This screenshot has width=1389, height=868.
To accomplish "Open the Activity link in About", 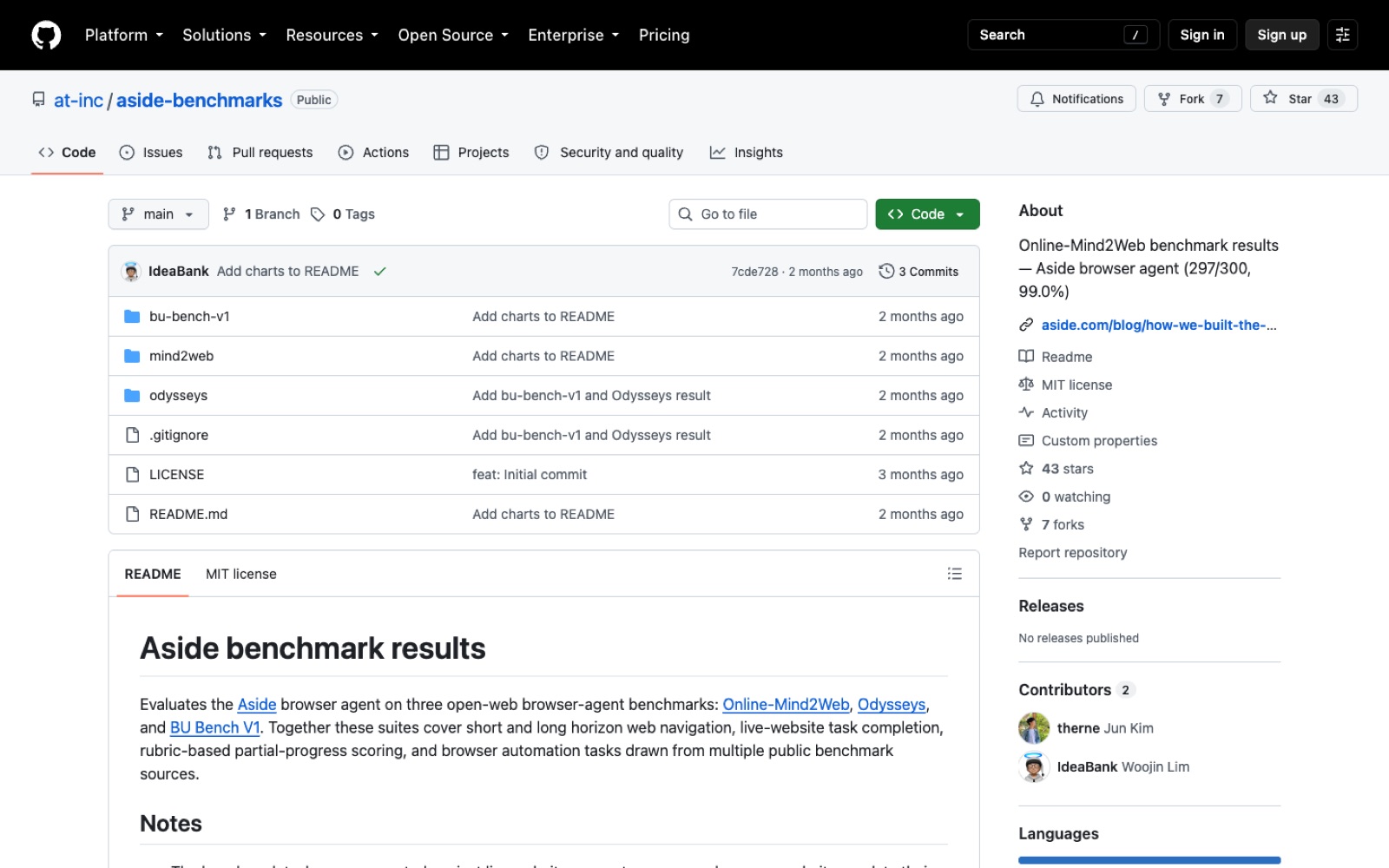I will tap(1053, 413).
